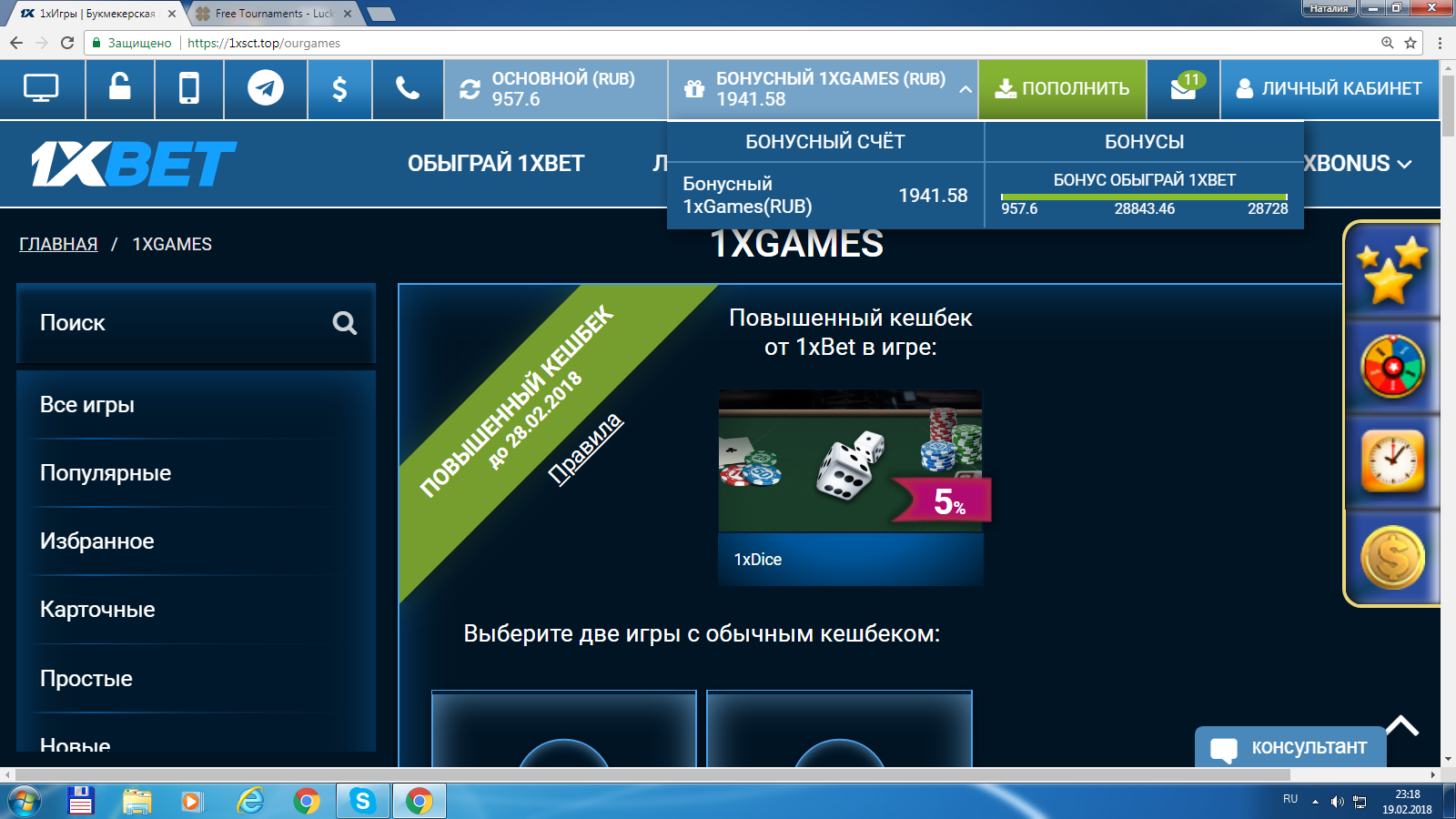The image size is (1456, 819).
Task: Open the Chrome three-dot menu
Action: pyautogui.click(x=1440, y=43)
